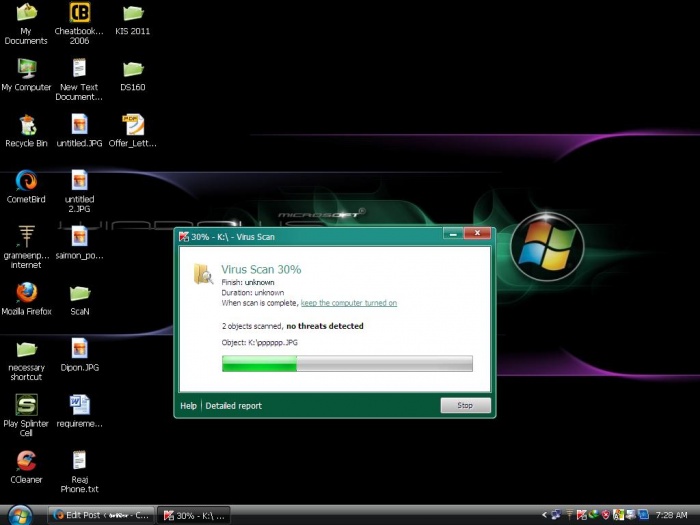Open the Grameenphone internet shortcut
This screenshot has width=700, height=525.
coord(26,237)
